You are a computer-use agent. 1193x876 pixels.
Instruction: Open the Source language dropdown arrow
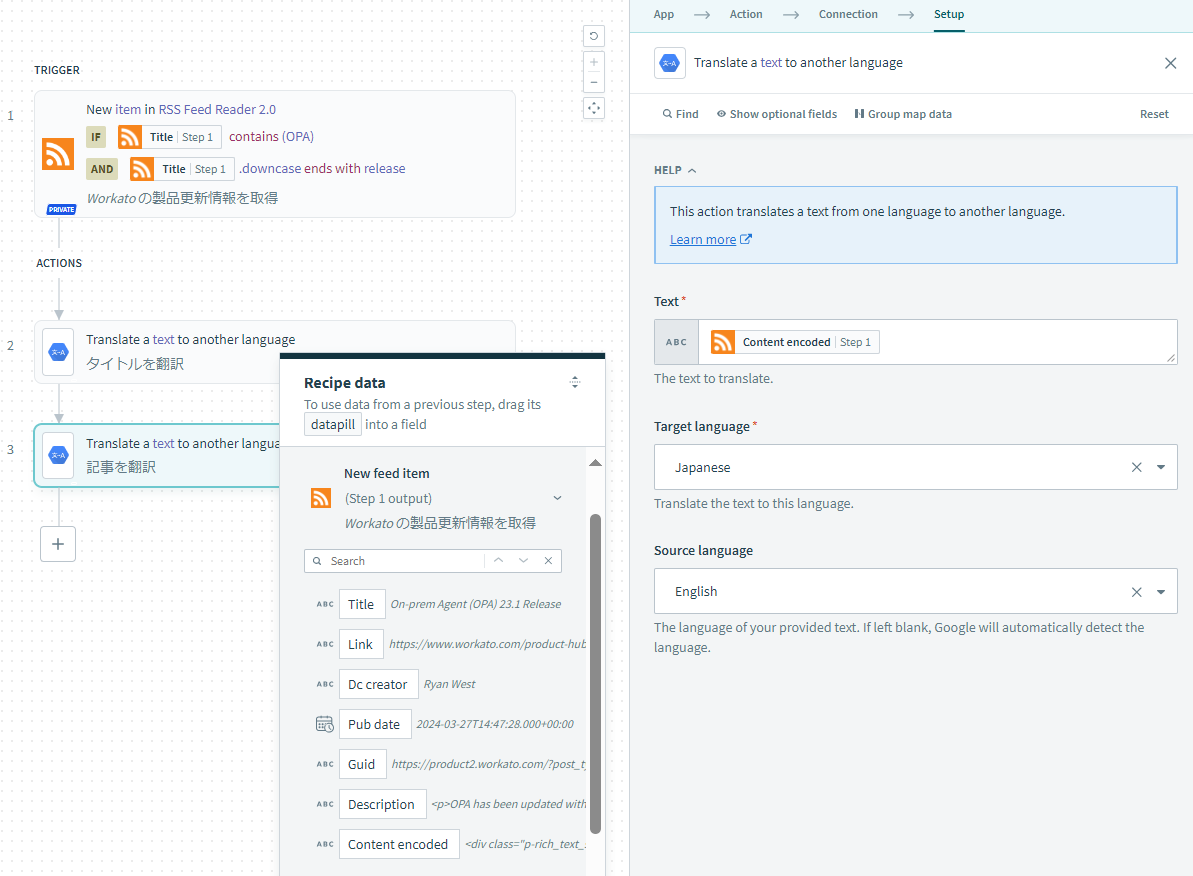1161,592
